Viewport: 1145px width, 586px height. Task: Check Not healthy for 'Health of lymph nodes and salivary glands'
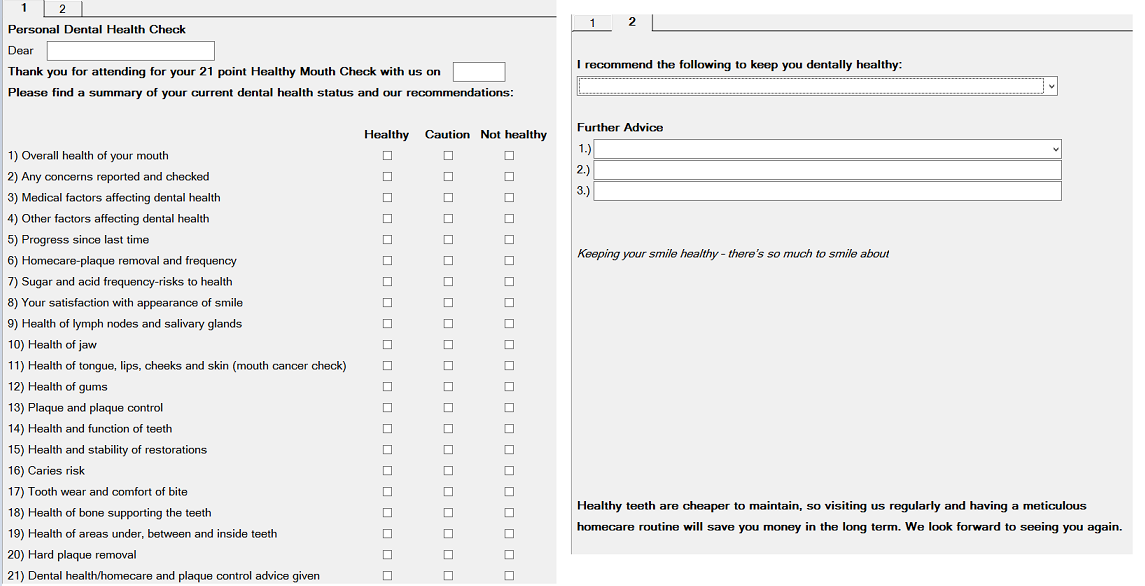[508, 323]
